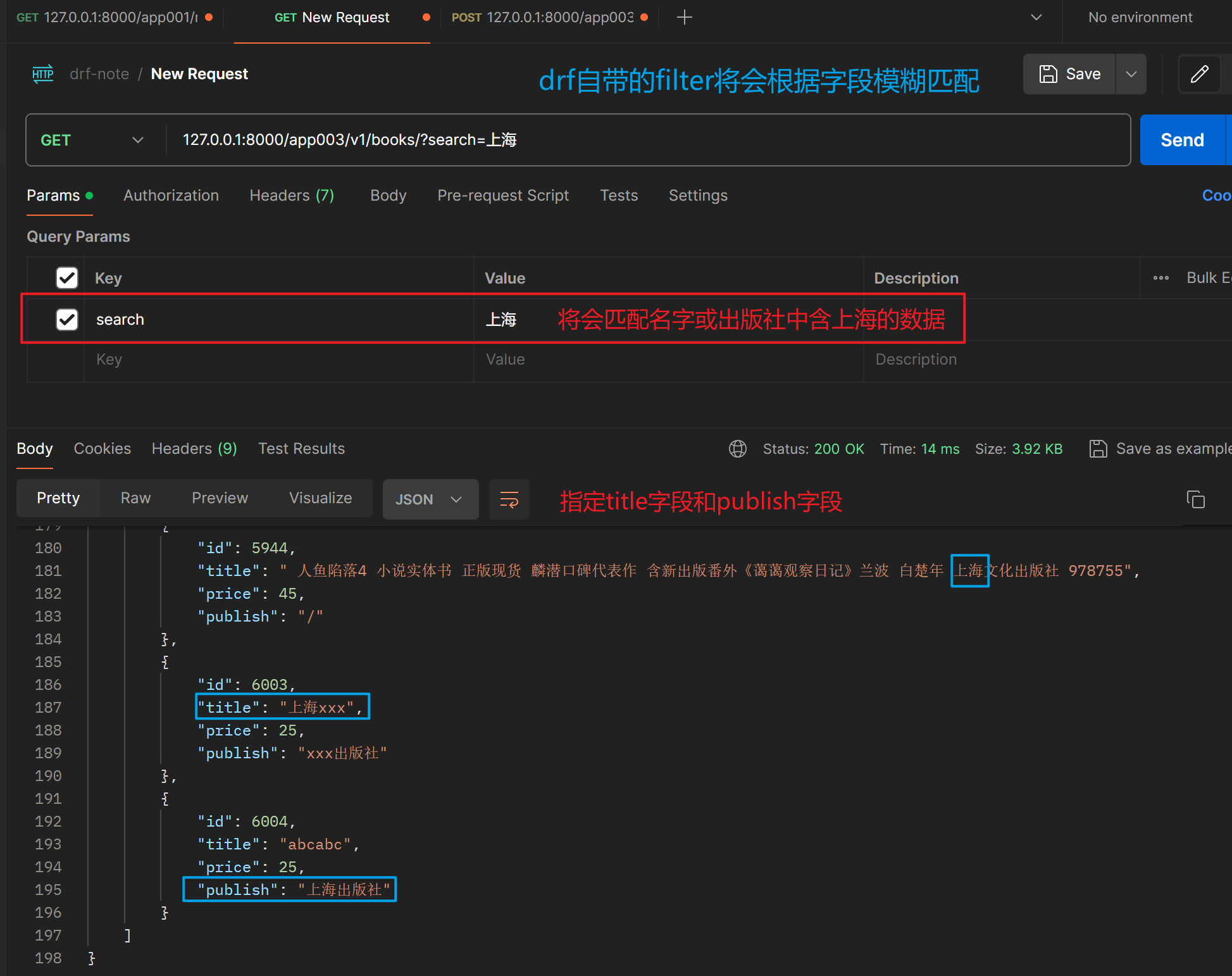Open the Test Results tab
The image size is (1232, 976).
tap(301, 449)
